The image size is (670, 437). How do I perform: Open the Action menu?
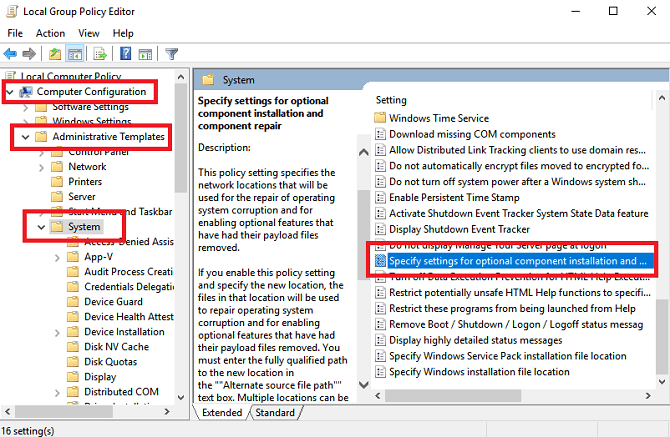click(50, 33)
